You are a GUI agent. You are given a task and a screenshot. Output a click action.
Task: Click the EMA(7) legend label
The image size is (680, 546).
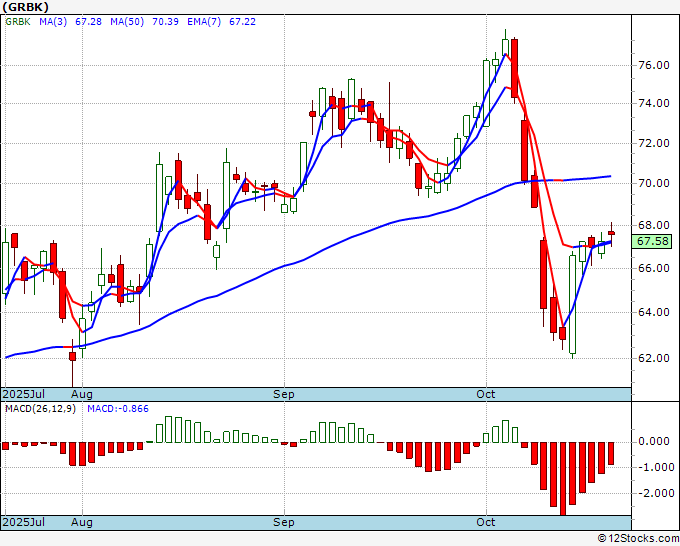[x=204, y=22]
